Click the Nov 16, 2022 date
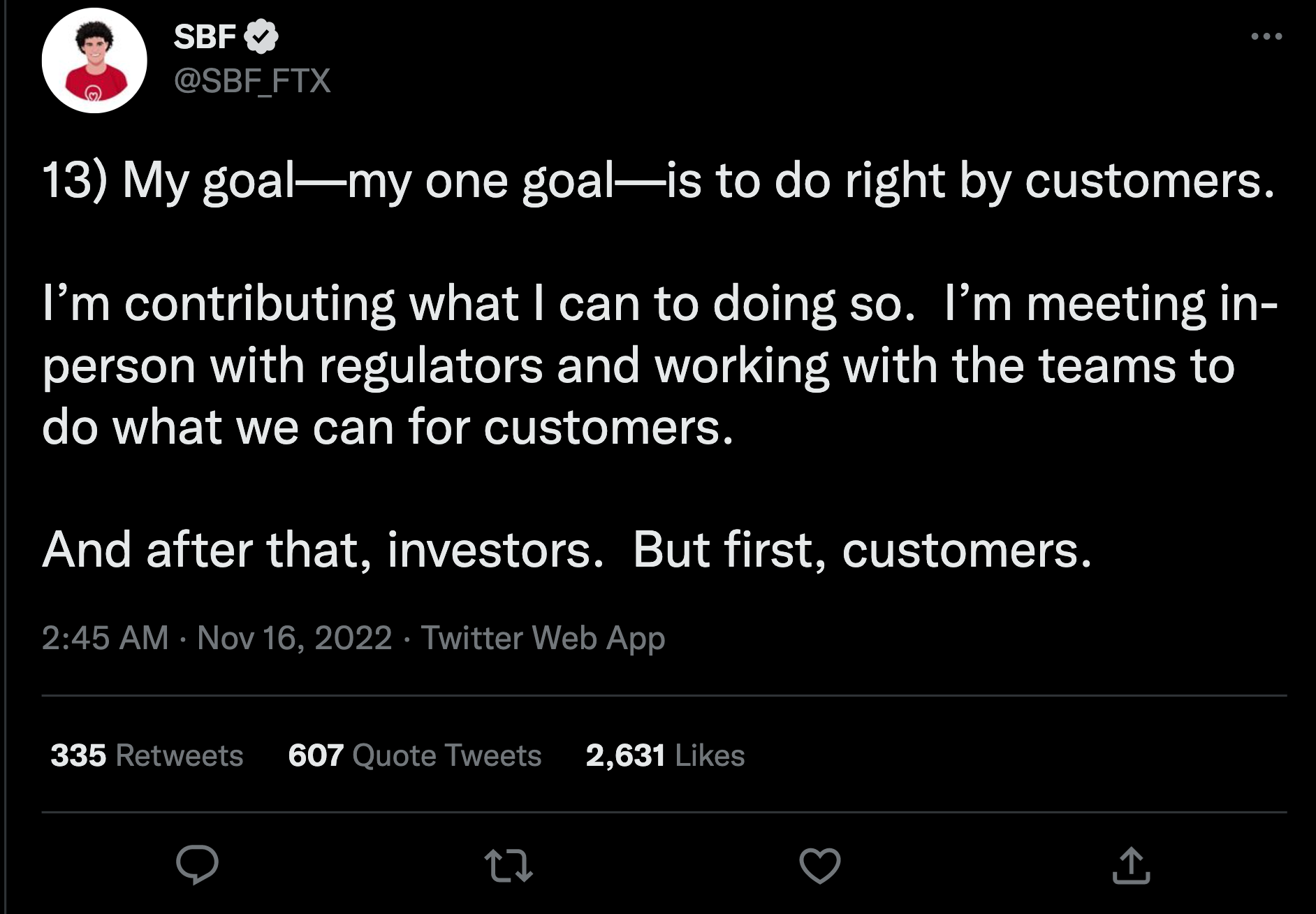This screenshot has height=914, width=1316. pos(294,638)
